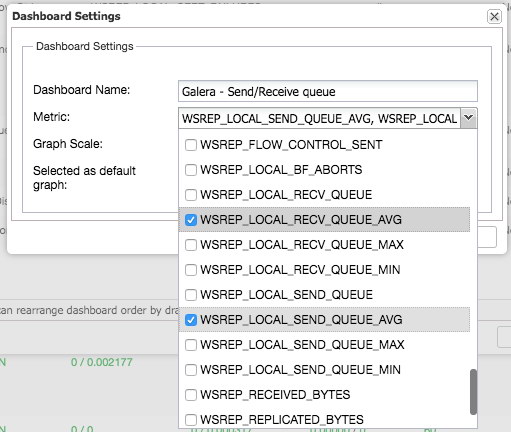Uncheck WSREP_LOCAL_SEND_QUEUE_AVG

coord(191,320)
